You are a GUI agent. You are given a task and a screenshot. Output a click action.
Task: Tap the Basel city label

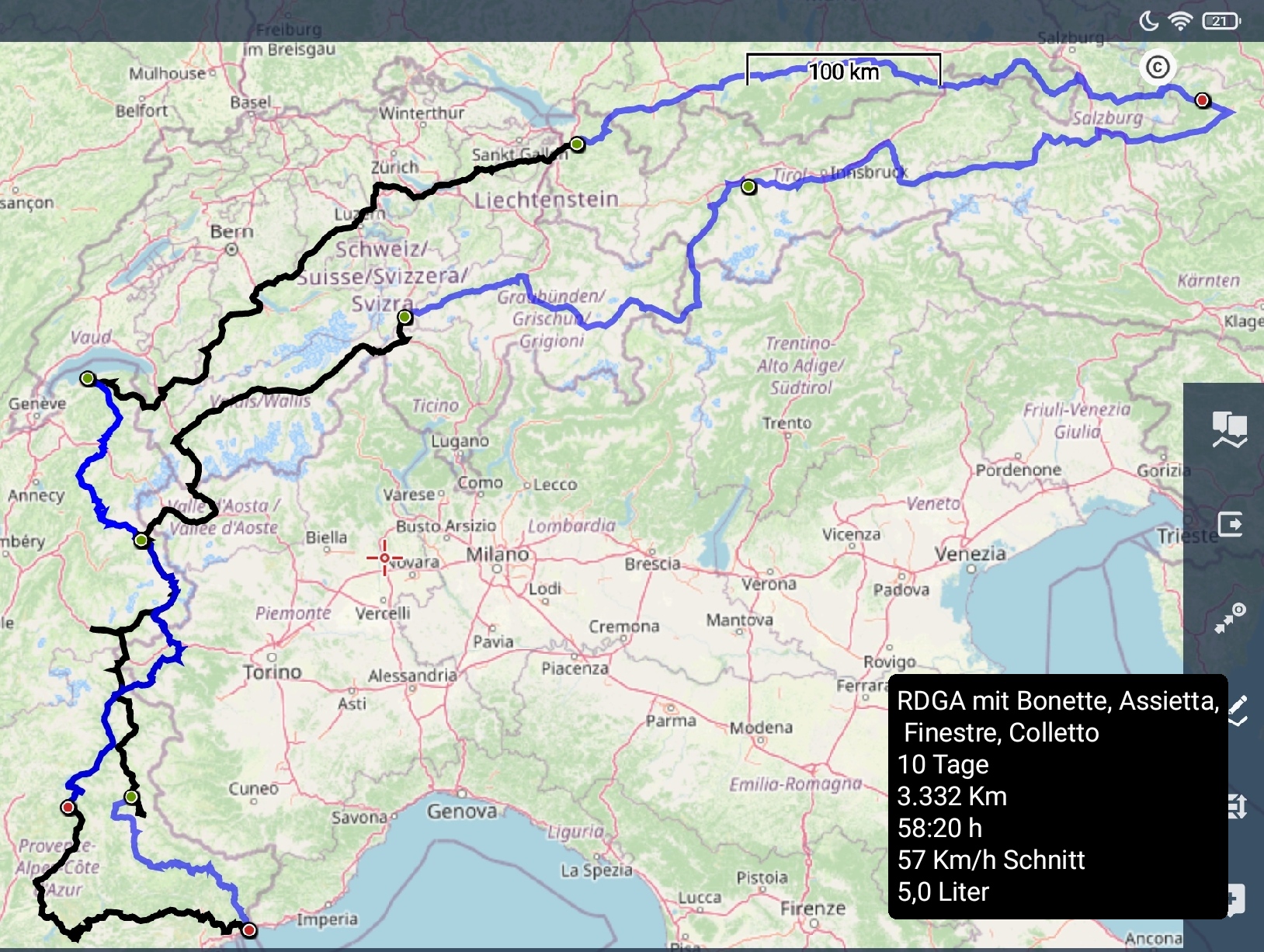[x=251, y=102]
